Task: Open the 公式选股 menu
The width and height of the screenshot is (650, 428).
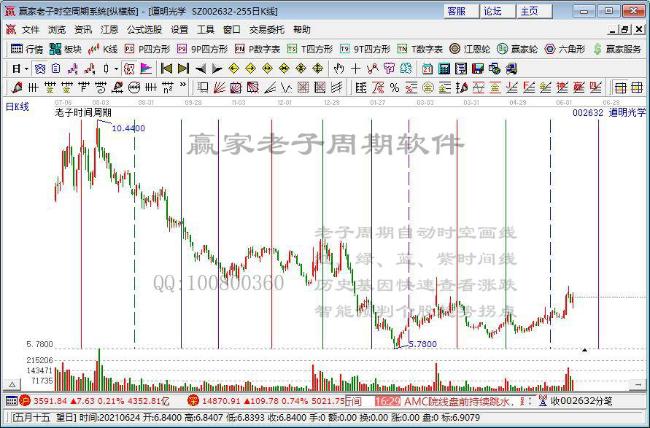Action: (144, 30)
